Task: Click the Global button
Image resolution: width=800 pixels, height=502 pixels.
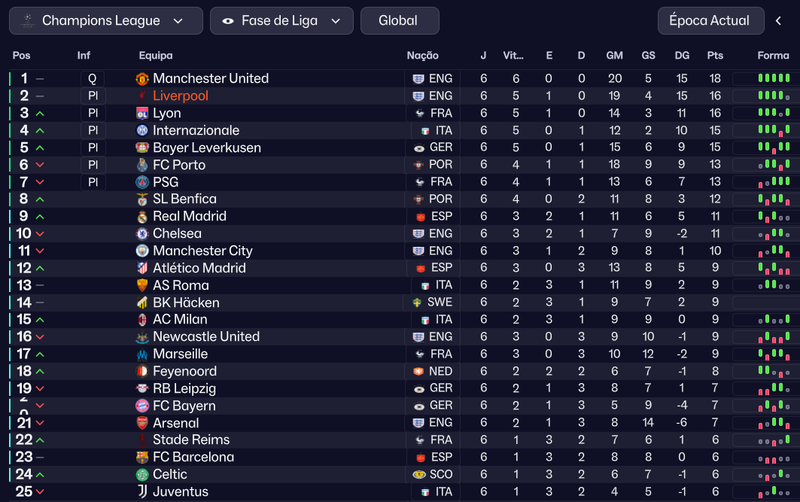Action: 399,21
